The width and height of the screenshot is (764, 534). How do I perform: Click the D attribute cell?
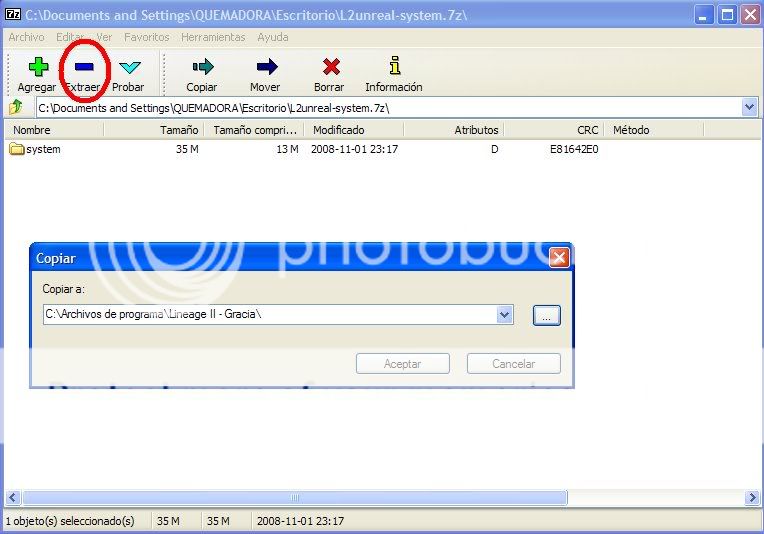click(x=495, y=149)
